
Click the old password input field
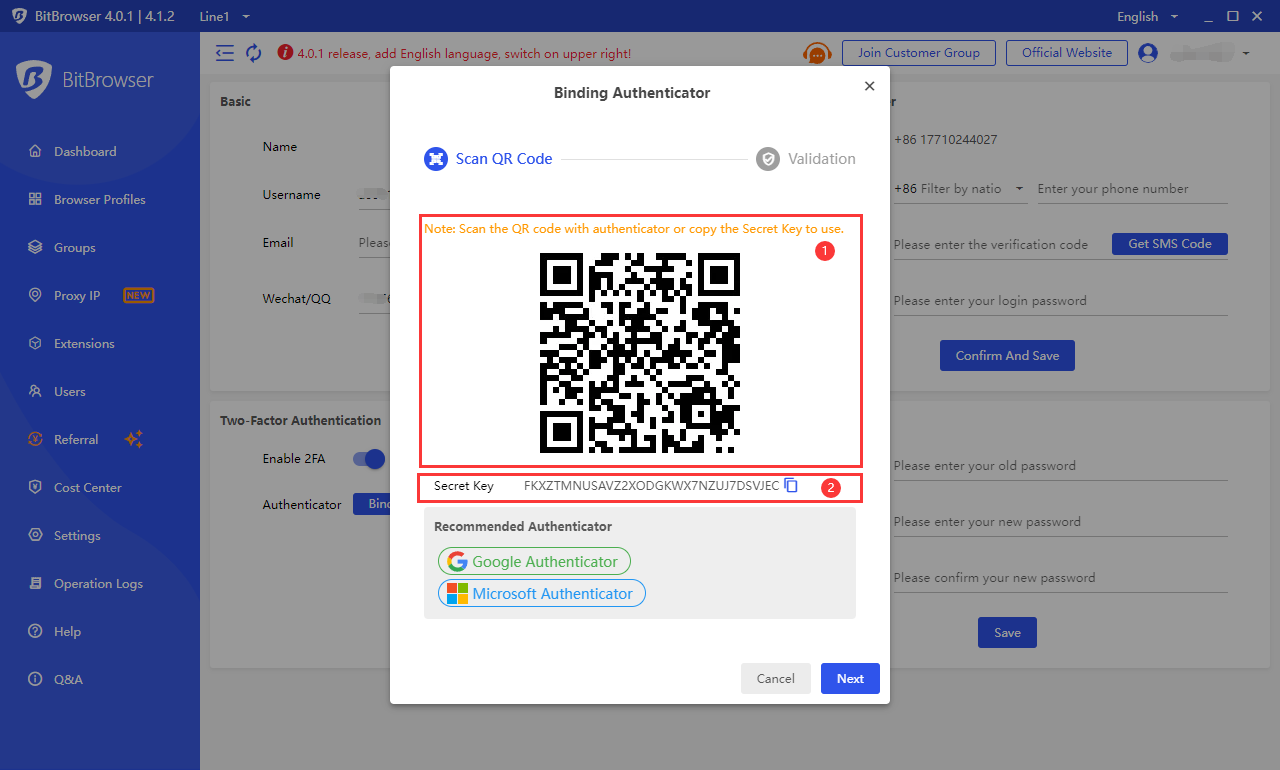(1060, 465)
